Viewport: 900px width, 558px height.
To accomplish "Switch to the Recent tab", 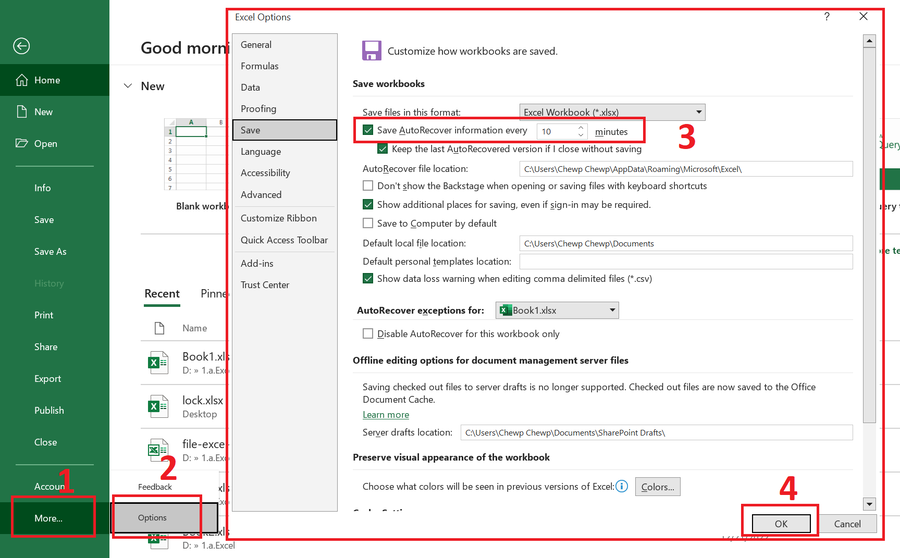I will pyautogui.click(x=162, y=294).
